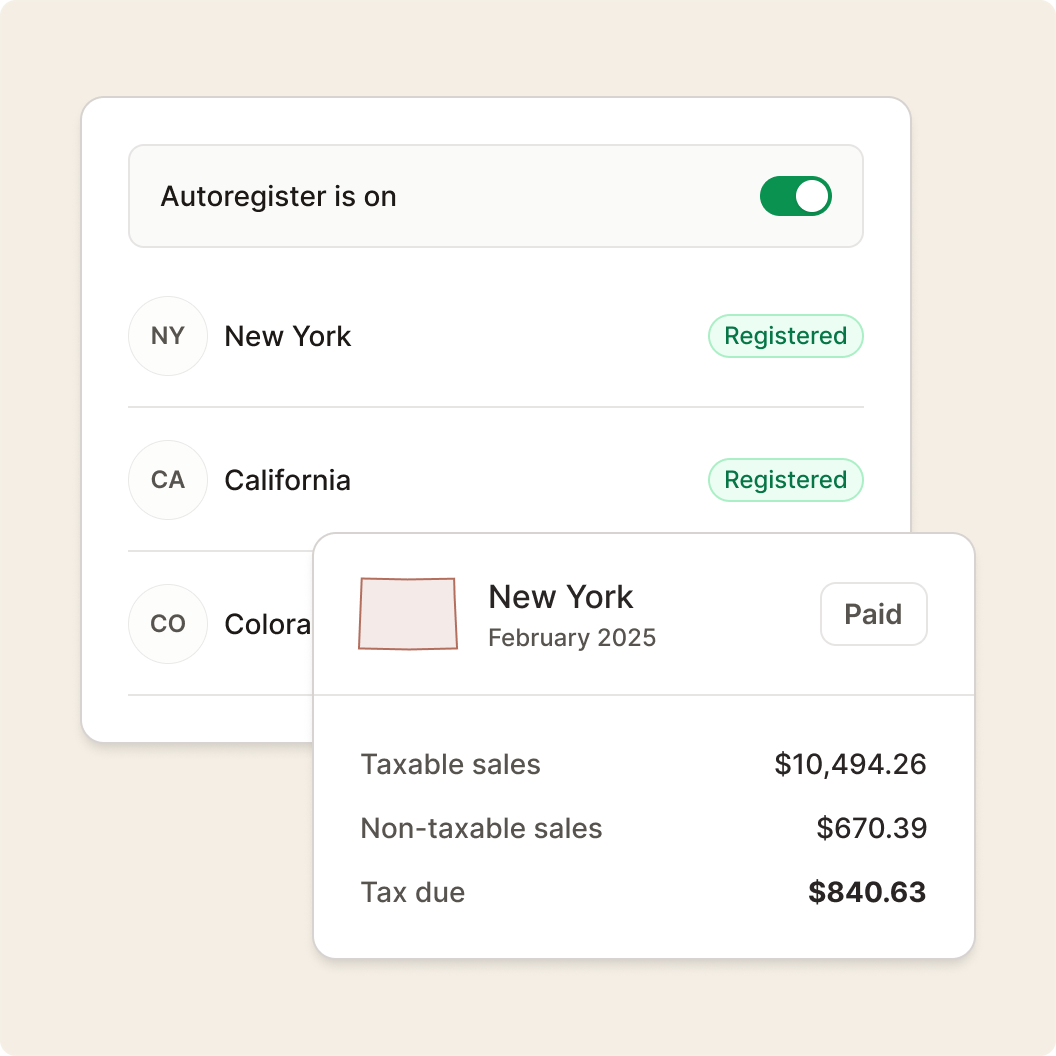
Task: Click the NY circle icon
Action: 168,336
